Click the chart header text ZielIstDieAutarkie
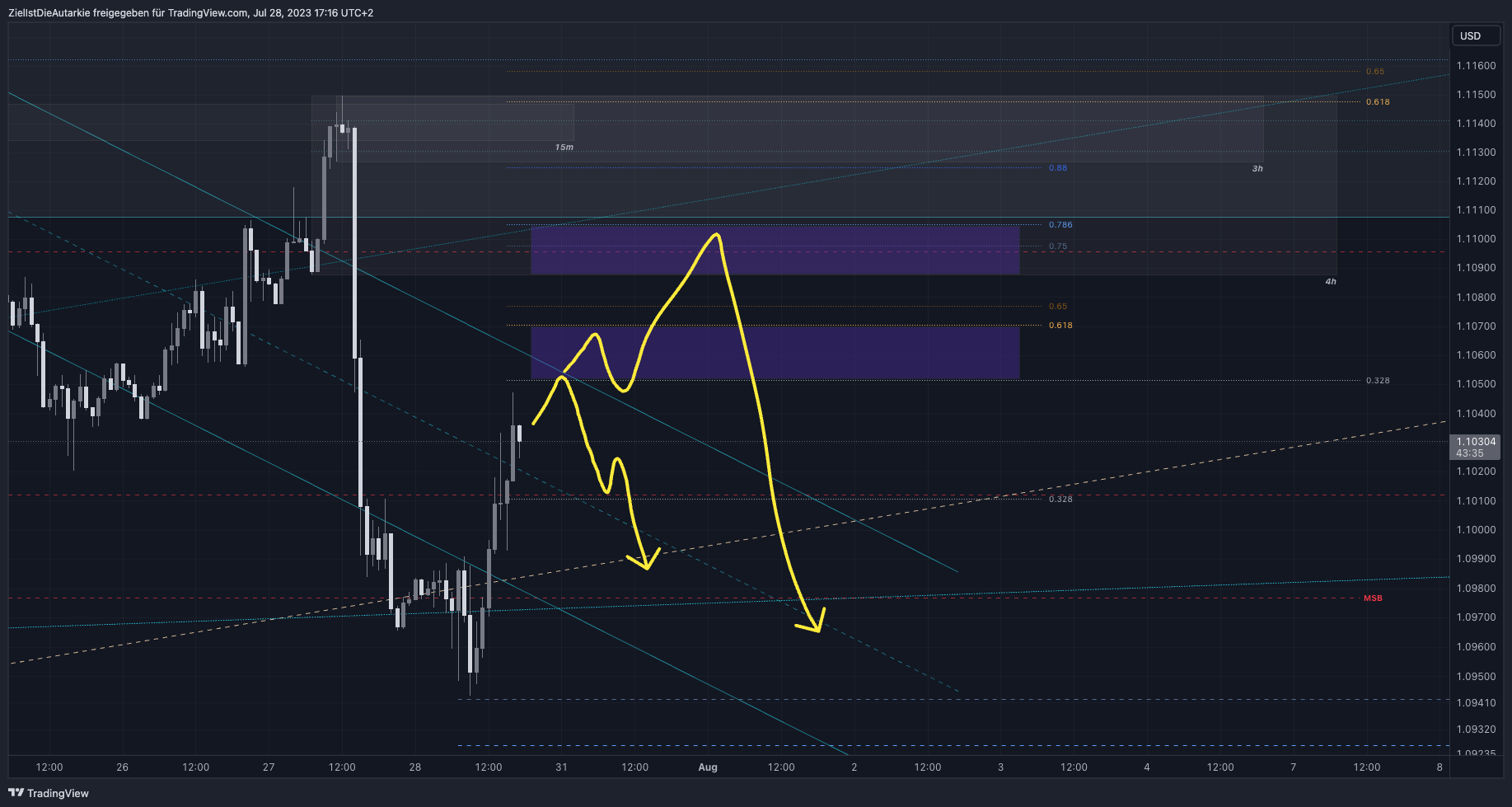The width and height of the screenshot is (1512, 807). click(x=49, y=13)
